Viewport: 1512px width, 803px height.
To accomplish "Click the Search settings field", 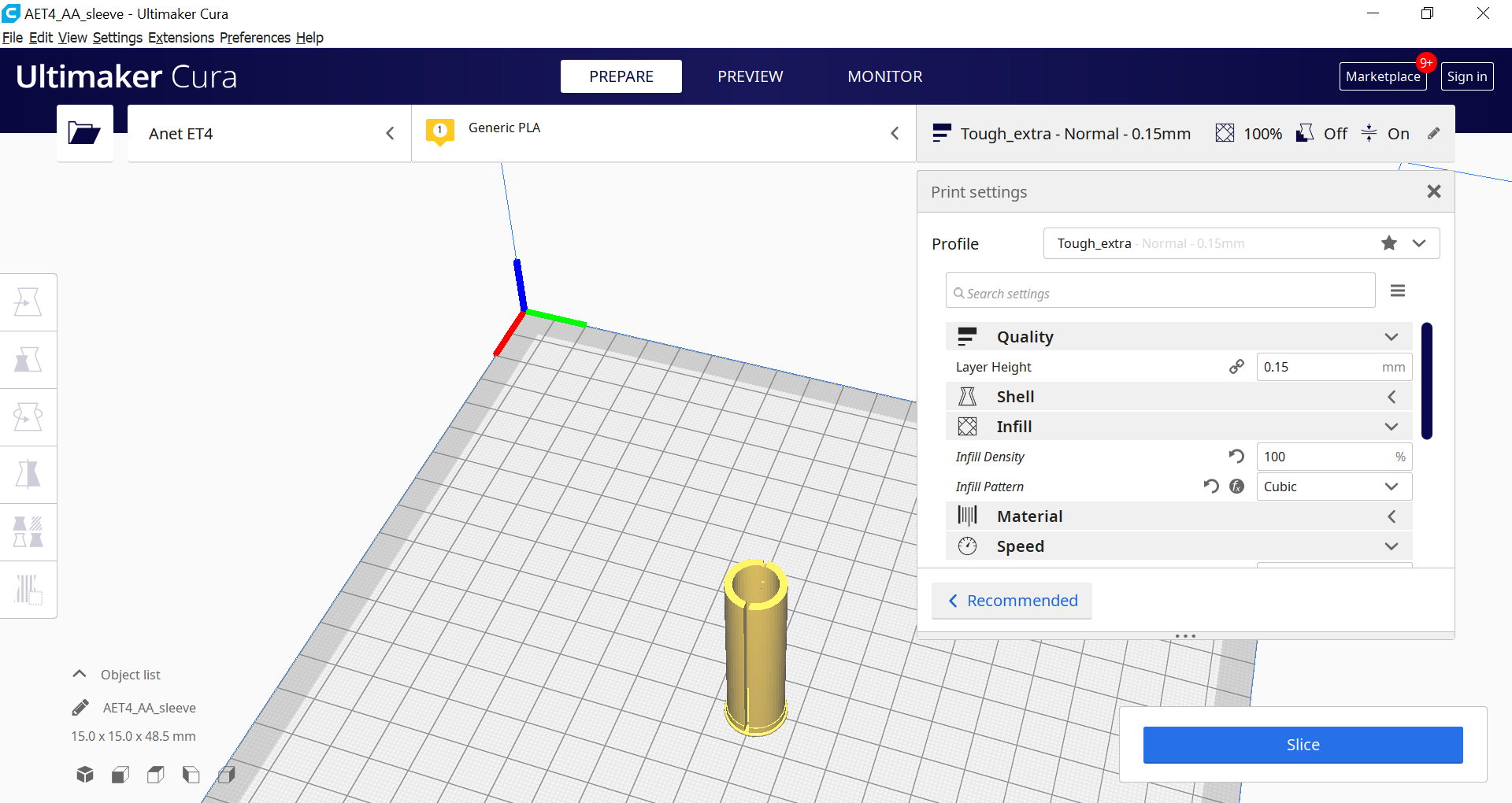I will 1160,290.
